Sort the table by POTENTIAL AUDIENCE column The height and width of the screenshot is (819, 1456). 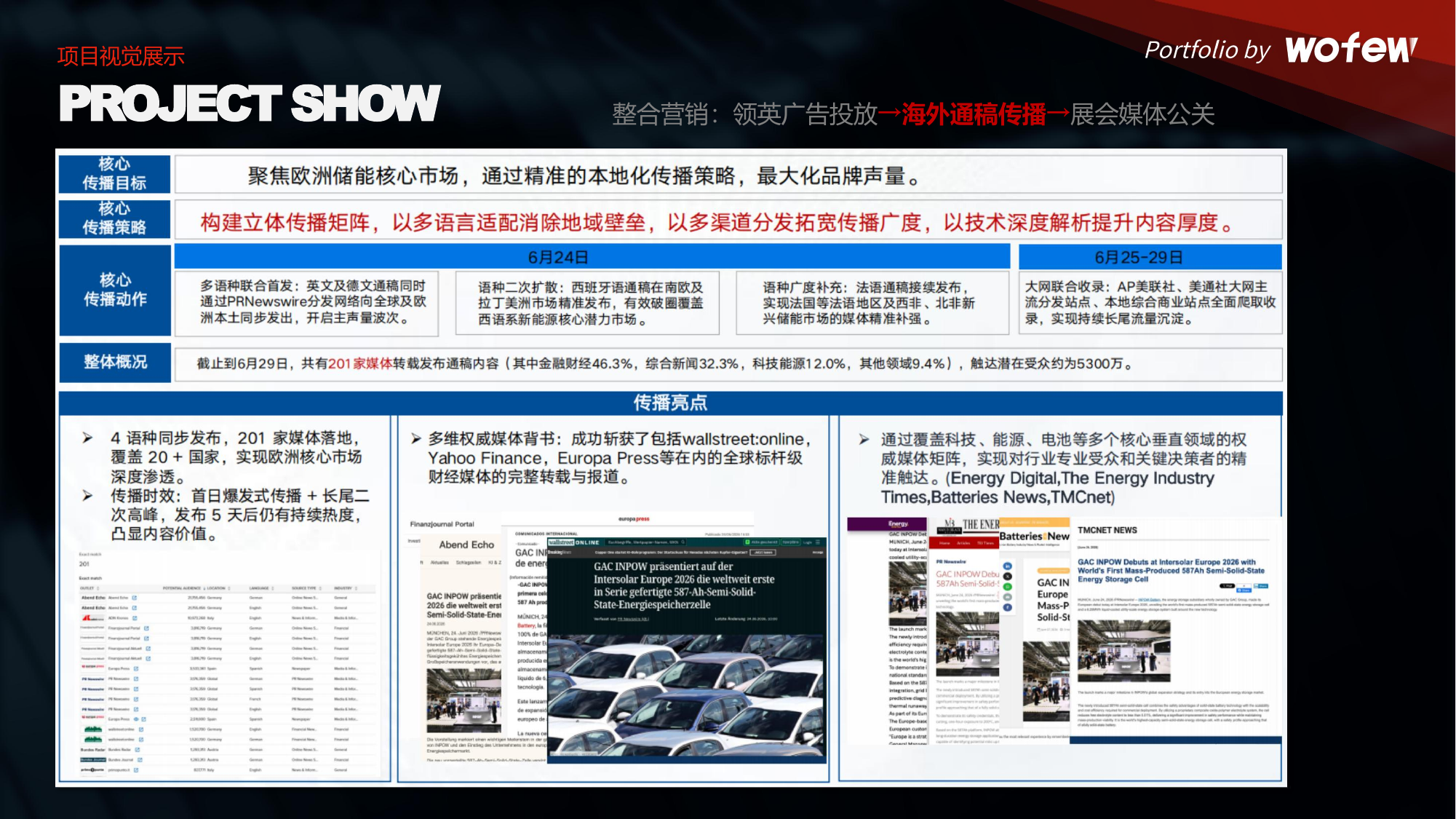(183, 588)
